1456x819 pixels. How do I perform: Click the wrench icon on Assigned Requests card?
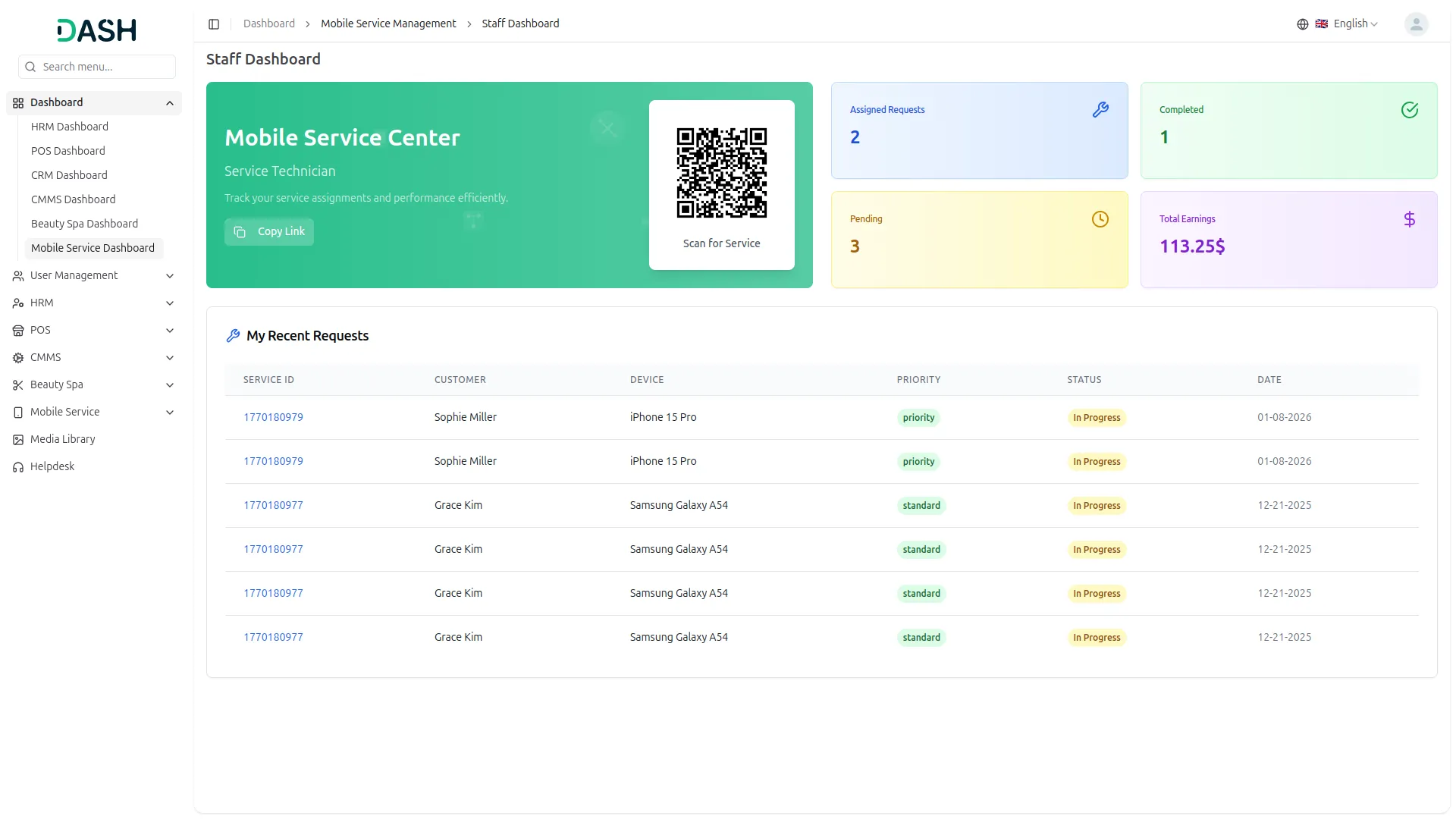click(x=1101, y=109)
